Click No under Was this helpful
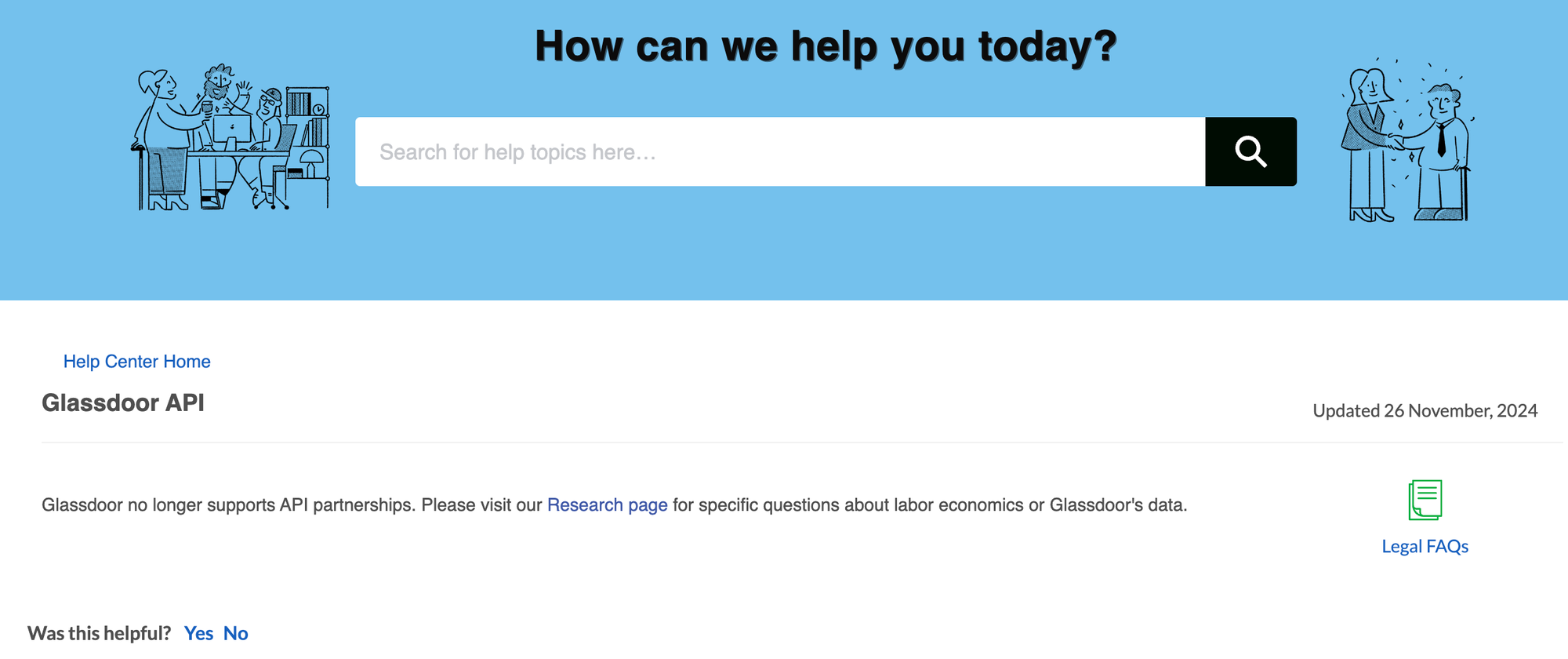Image resolution: width=1568 pixels, height=659 pixels. coord(236,633)
